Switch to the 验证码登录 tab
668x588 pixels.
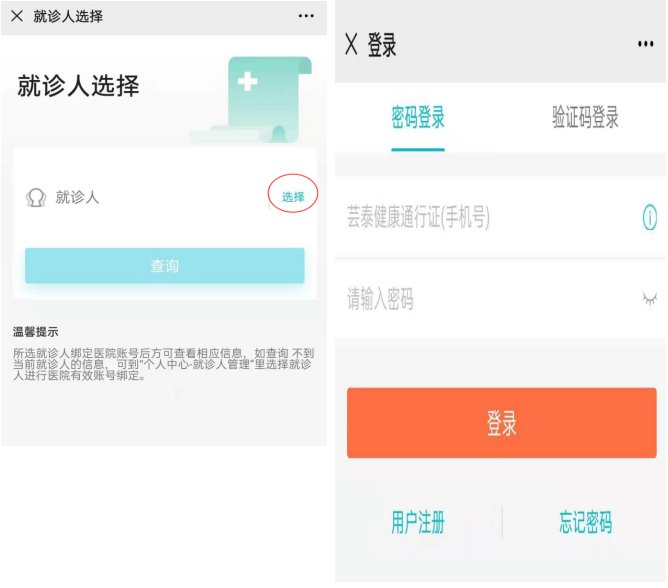coord(585,118)
